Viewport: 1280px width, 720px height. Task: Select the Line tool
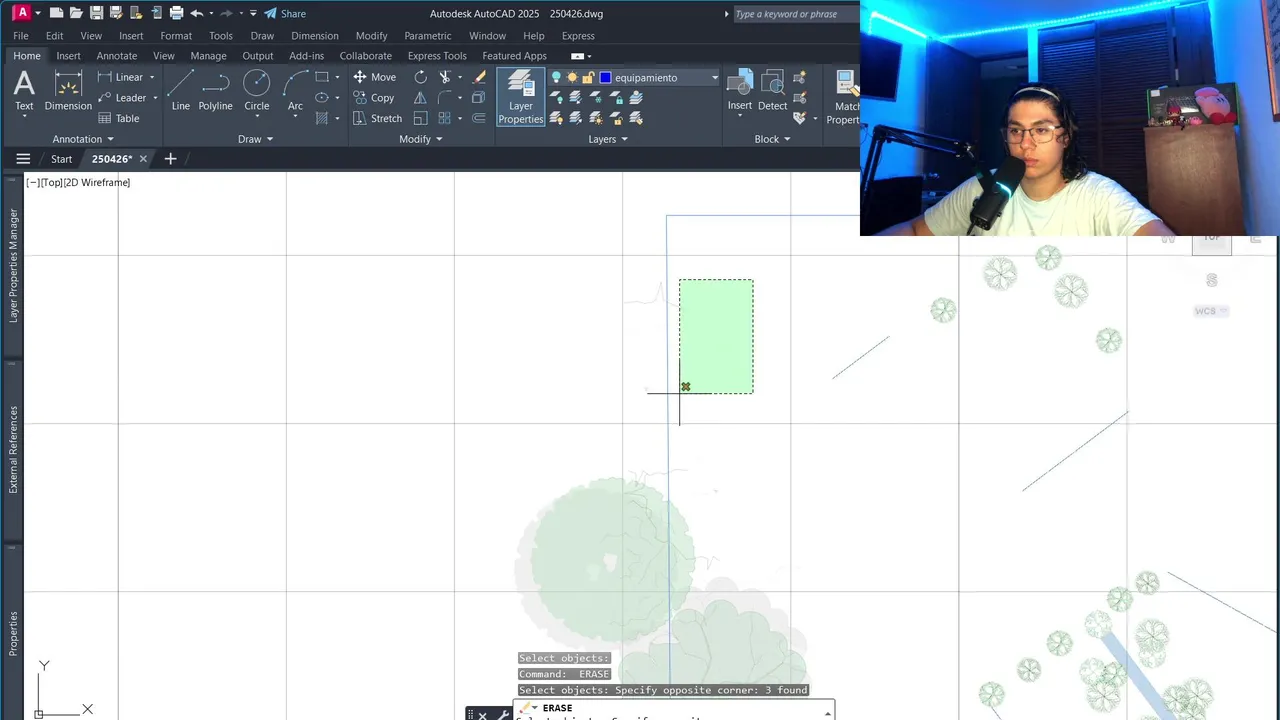(181, 90)
